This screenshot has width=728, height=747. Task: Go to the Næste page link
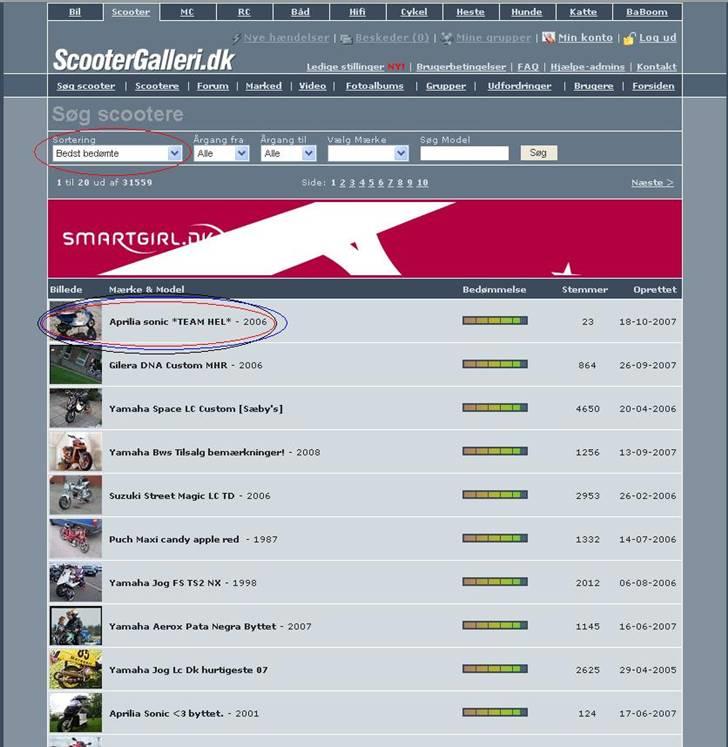point(652,183)
